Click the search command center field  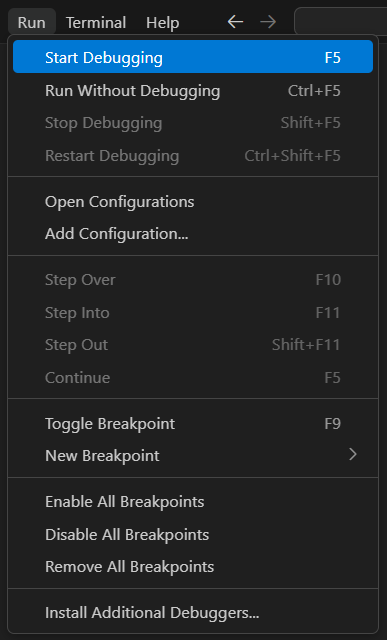340,21
